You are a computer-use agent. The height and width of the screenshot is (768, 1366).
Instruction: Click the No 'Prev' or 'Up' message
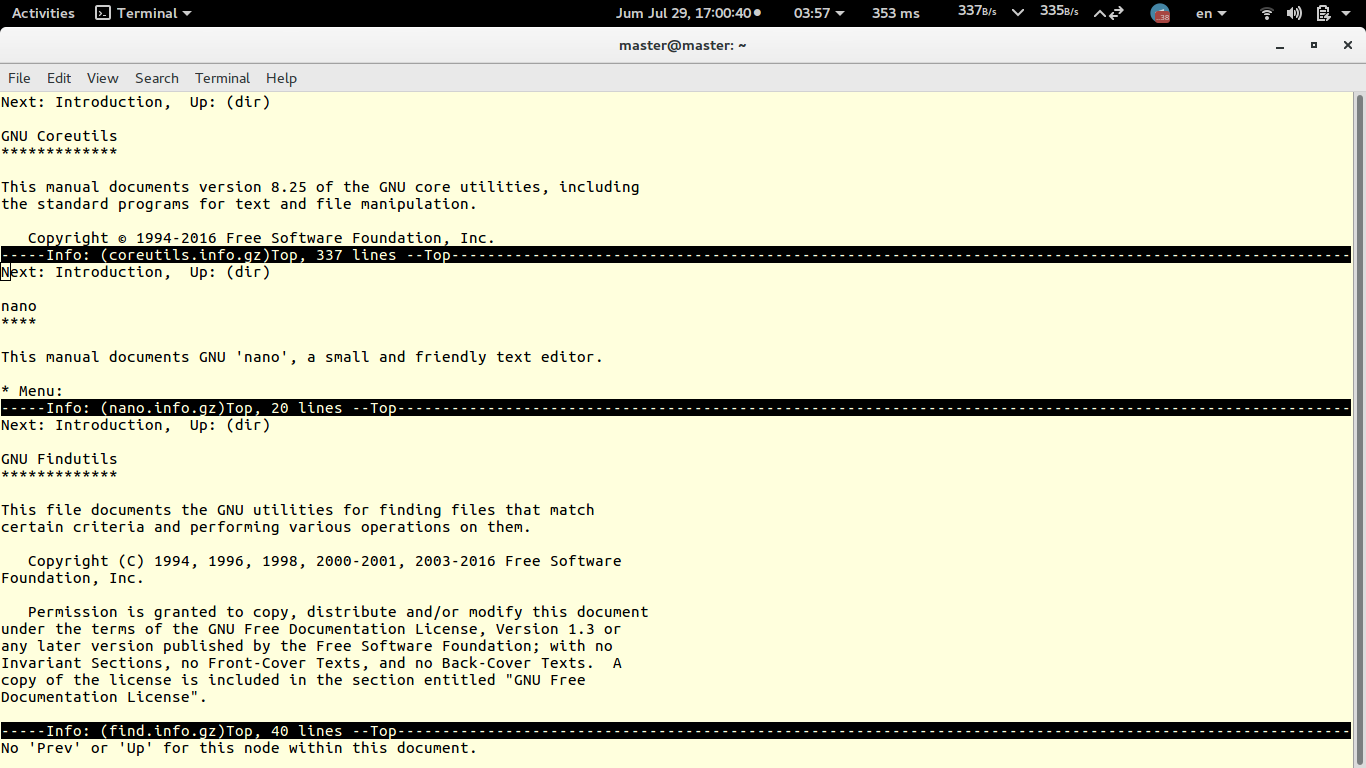(239, 748)
